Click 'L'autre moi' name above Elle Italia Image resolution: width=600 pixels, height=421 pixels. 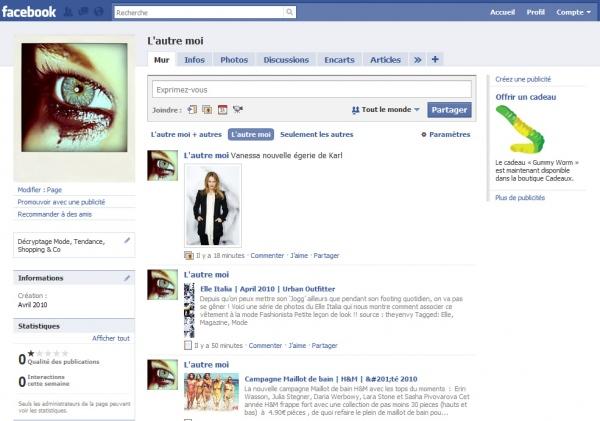tap(206, 274)
